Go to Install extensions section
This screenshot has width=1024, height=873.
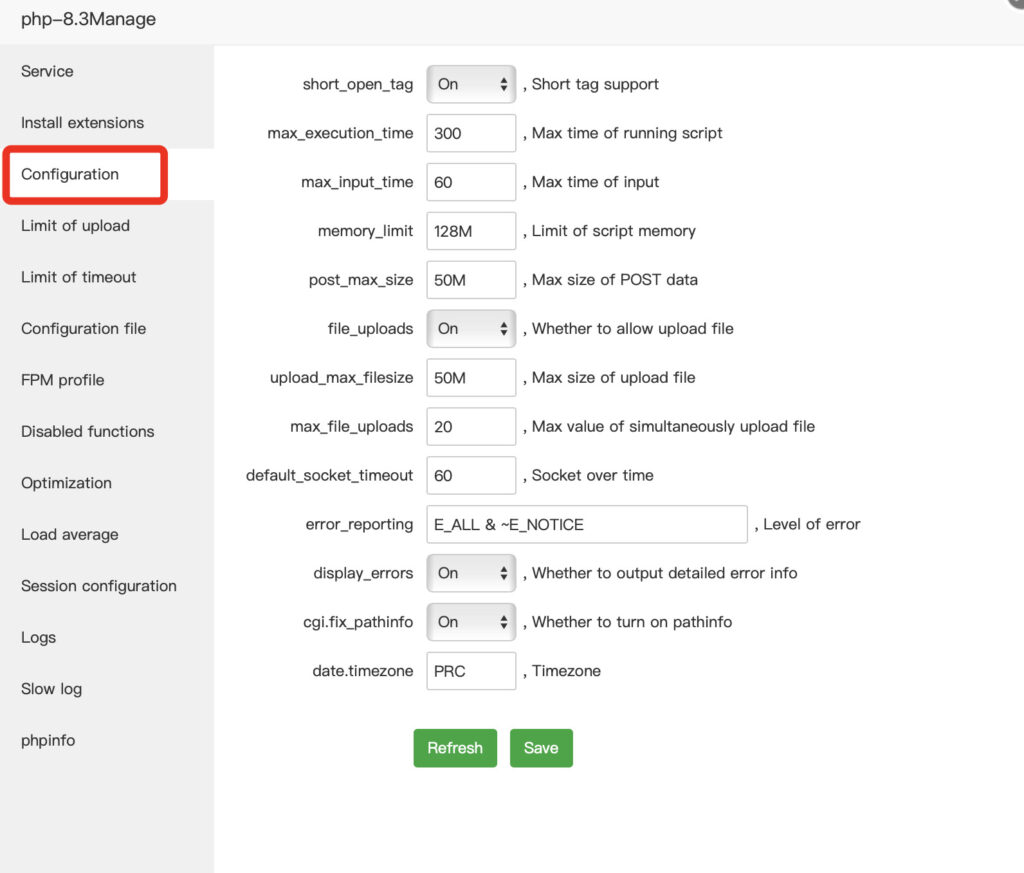coord(82,123)
